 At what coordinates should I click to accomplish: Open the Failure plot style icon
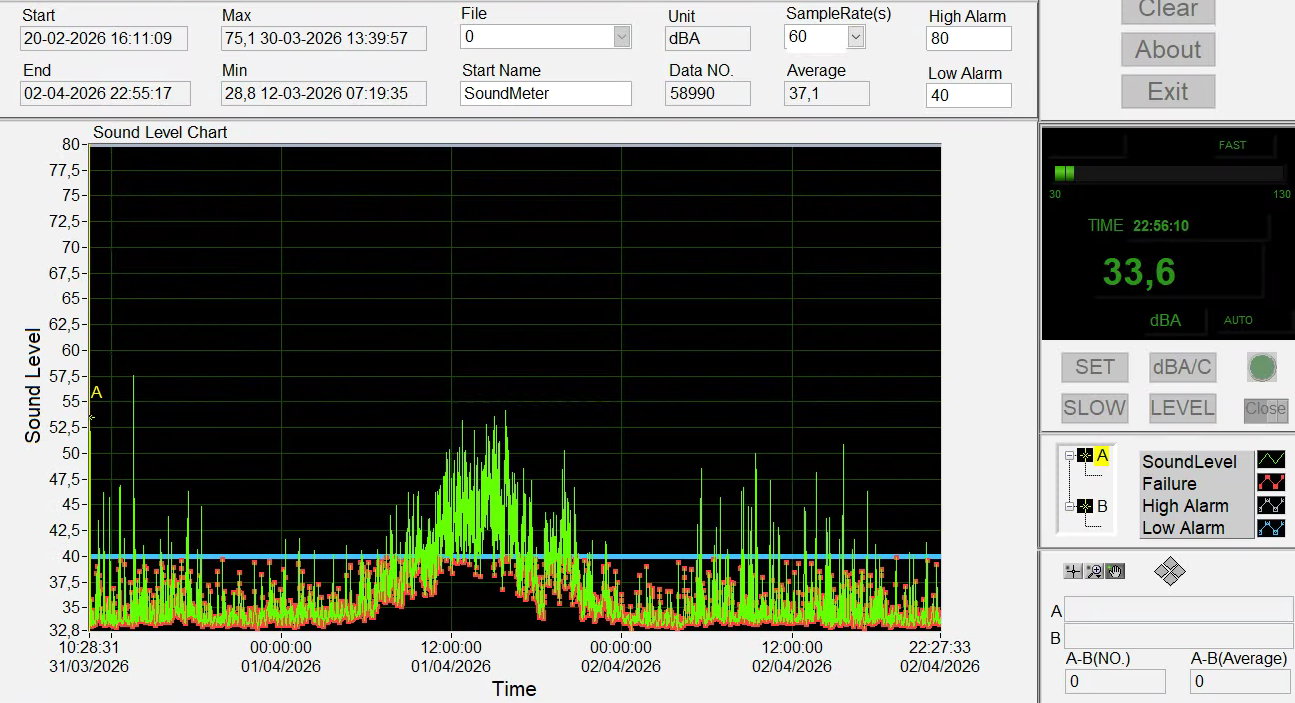tap(1271, 483)
